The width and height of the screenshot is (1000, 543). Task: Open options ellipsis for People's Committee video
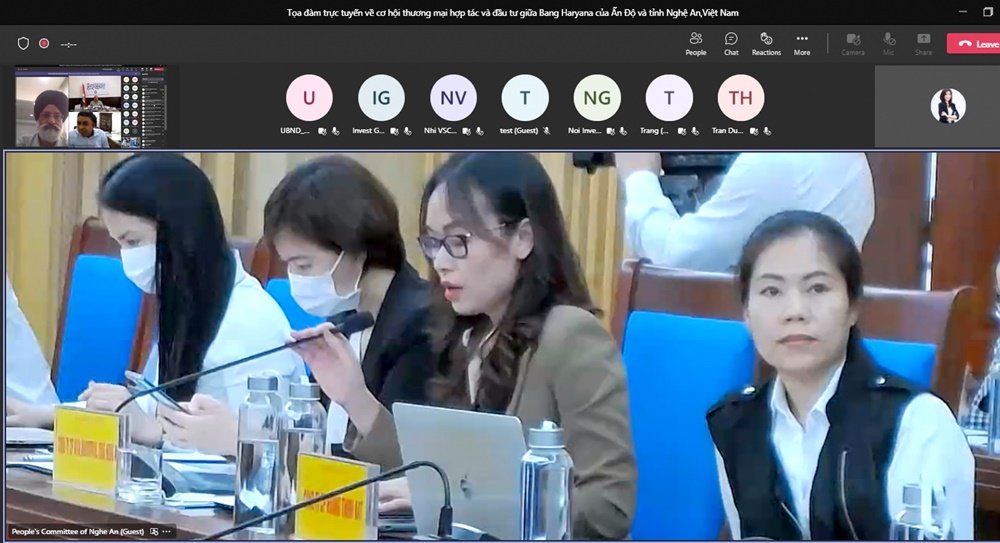pos(167,531)
